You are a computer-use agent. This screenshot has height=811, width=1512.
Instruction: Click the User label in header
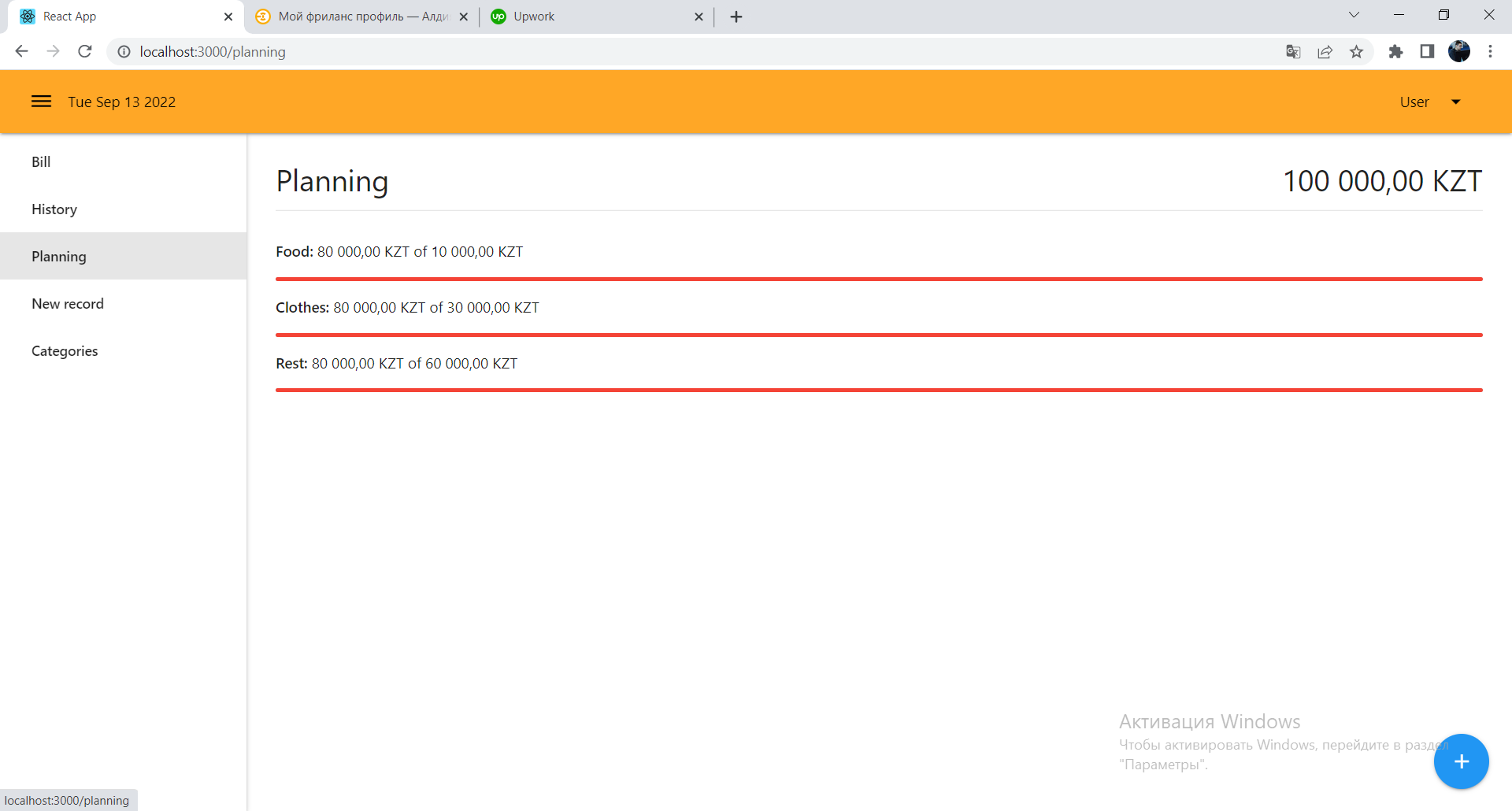pos(1414,102)
